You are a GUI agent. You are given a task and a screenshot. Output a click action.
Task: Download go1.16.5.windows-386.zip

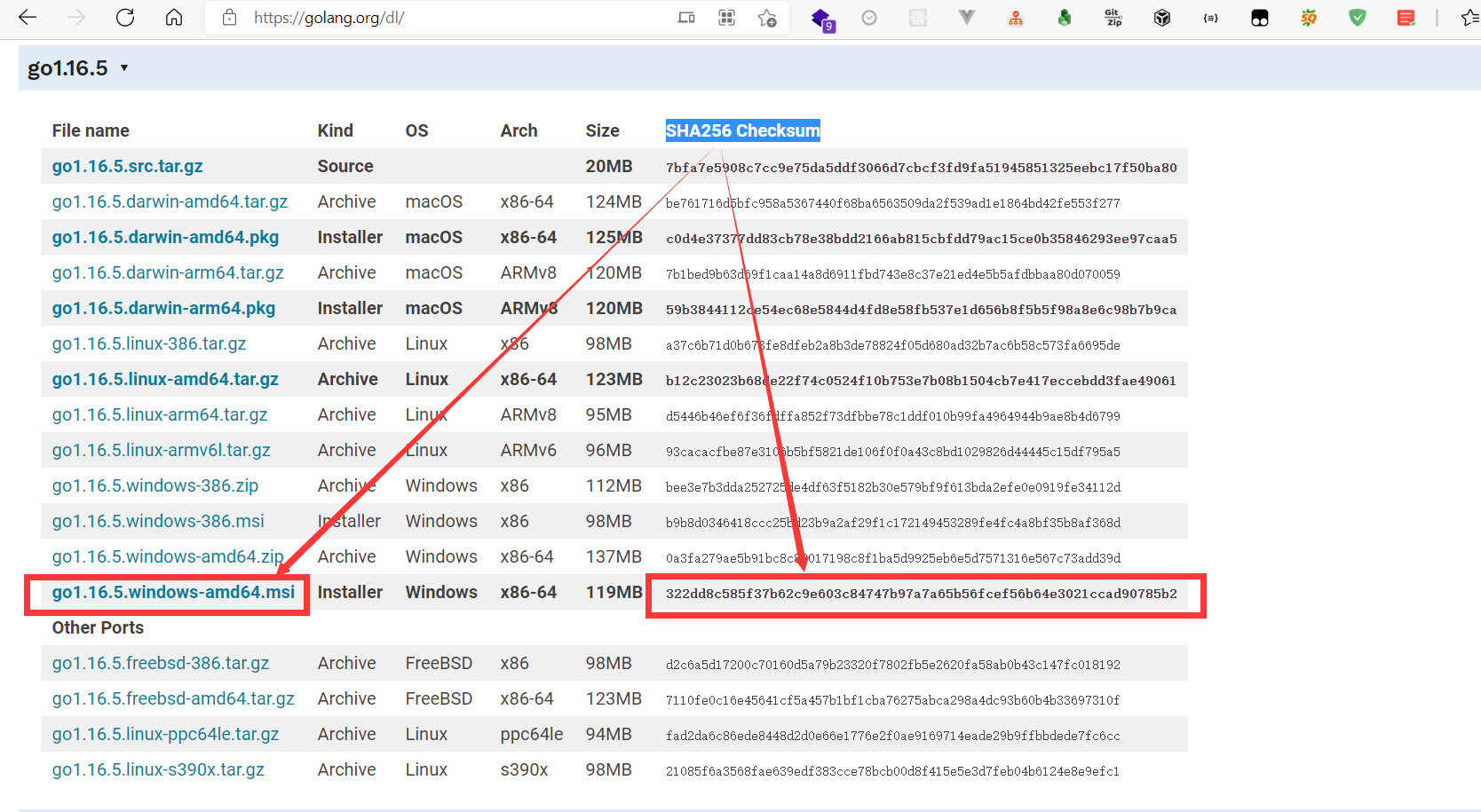click(155, 485)
